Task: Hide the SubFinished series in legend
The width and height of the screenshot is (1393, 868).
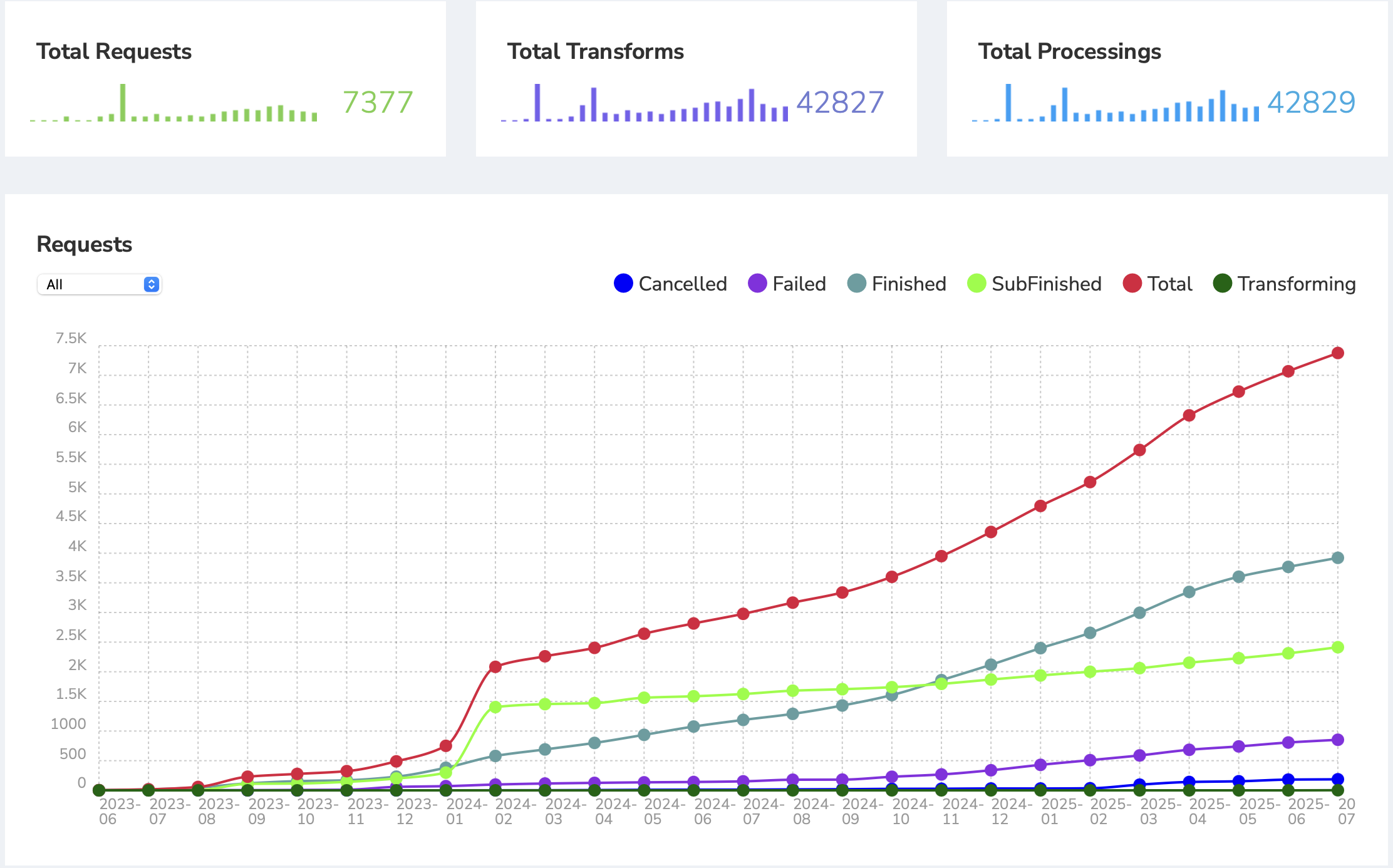Action: click(x=976, y=284)
